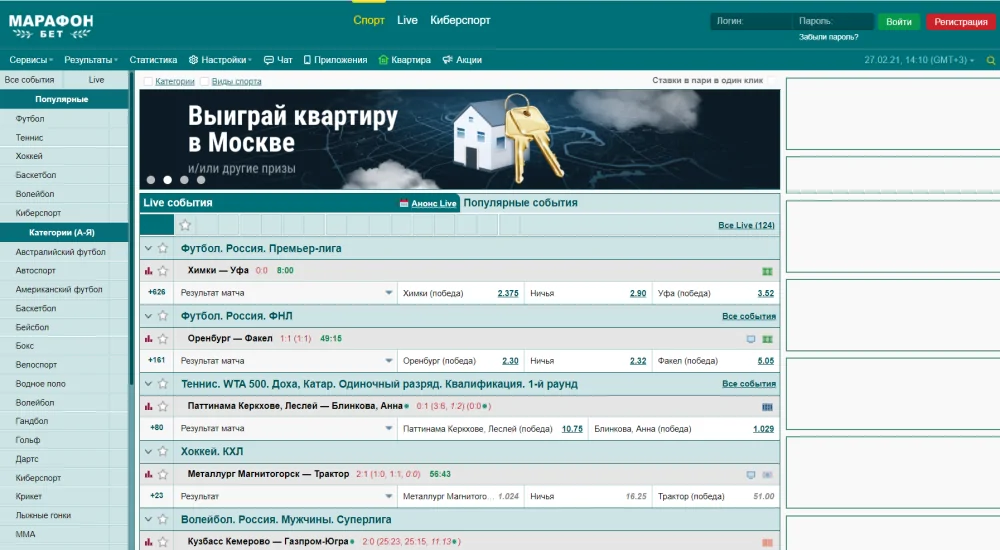Favorite the Теннис WTA 500 Доха league star
Image resolution: width=1000 pixels, height=550 pixels.
tap(163, 383)
